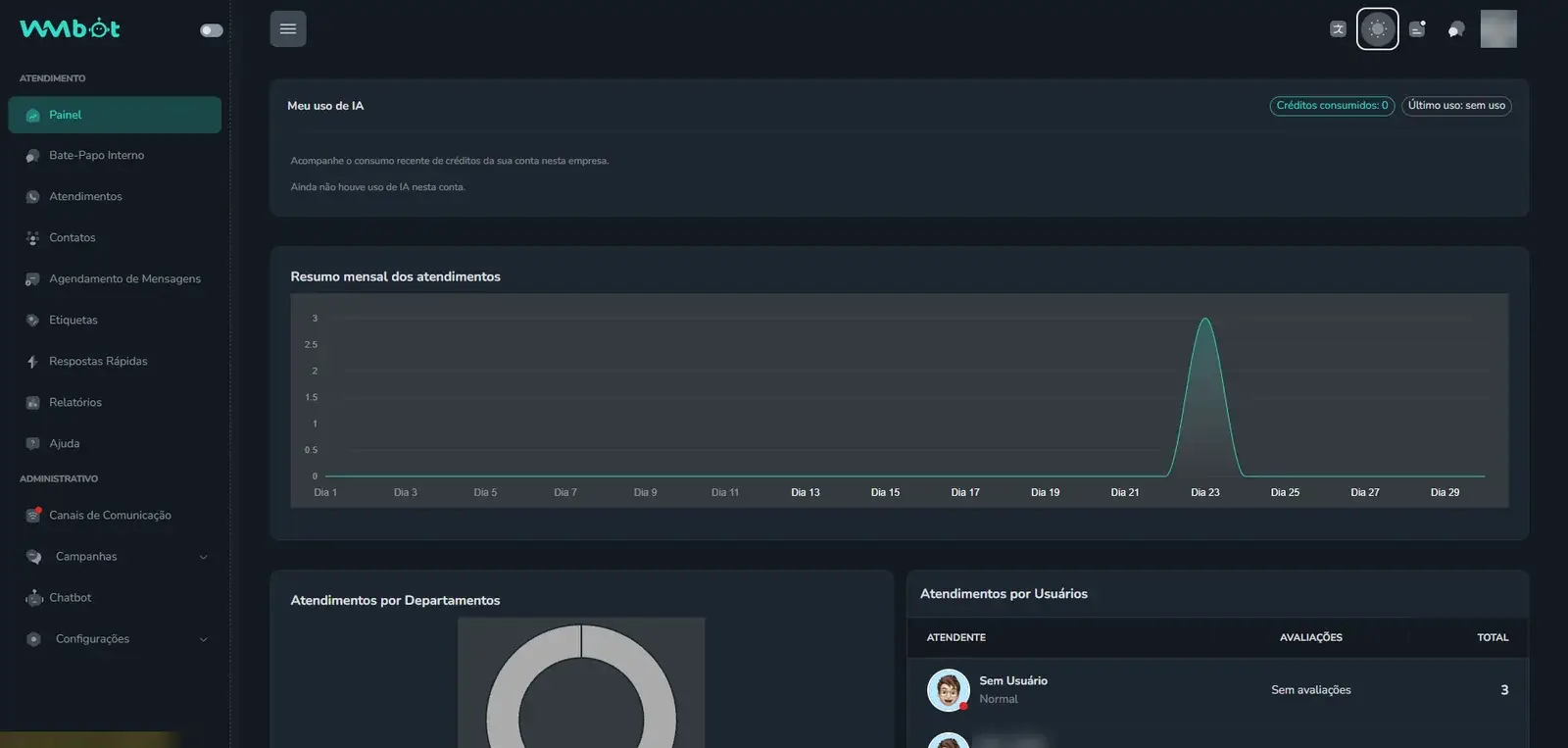
Task: Open the language translation selector
Action: (1338, 29)
